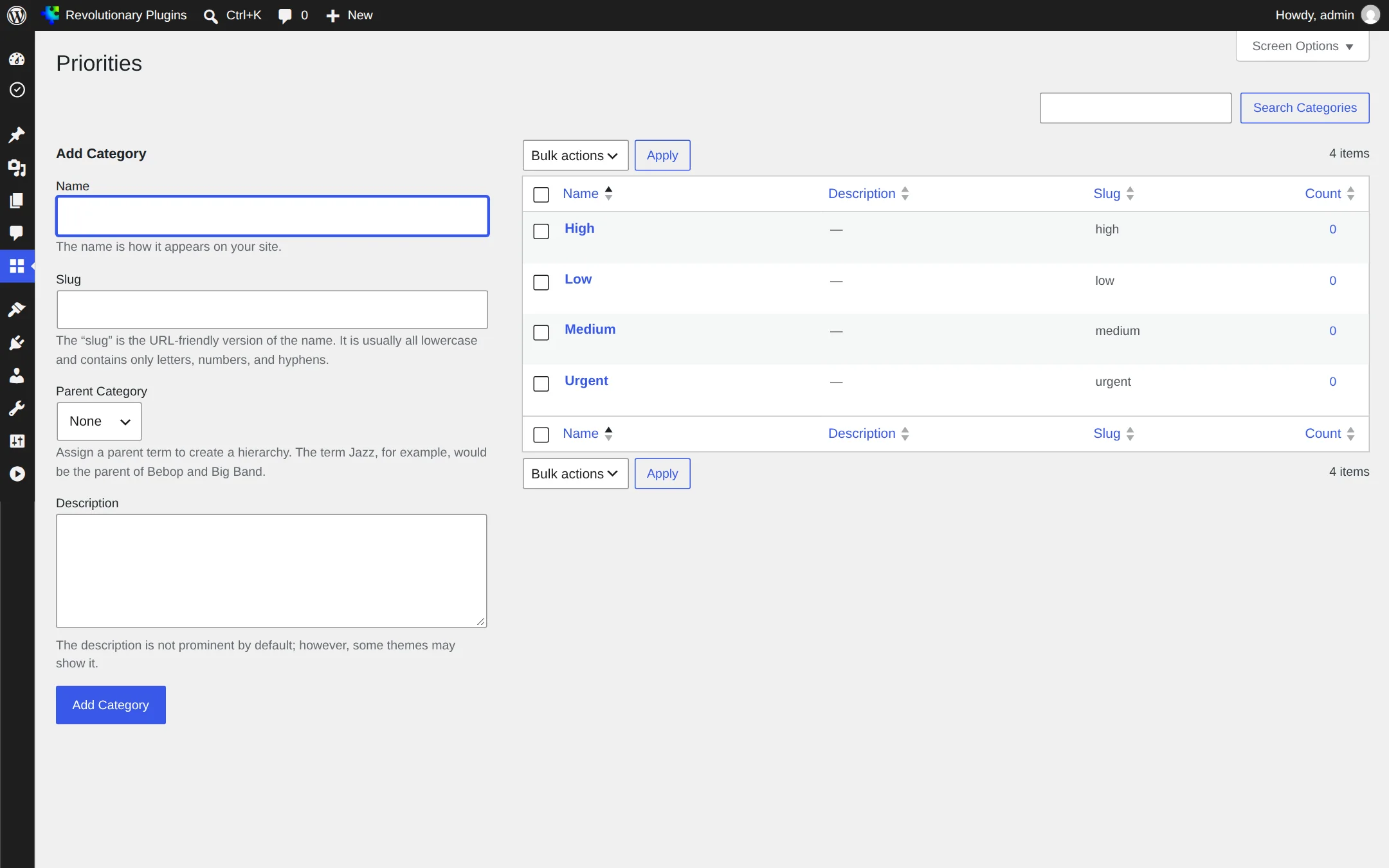Expand the top Bulk actions dropdown
Viewport: 1389px width, 868px height.
[x=576, y=156]
